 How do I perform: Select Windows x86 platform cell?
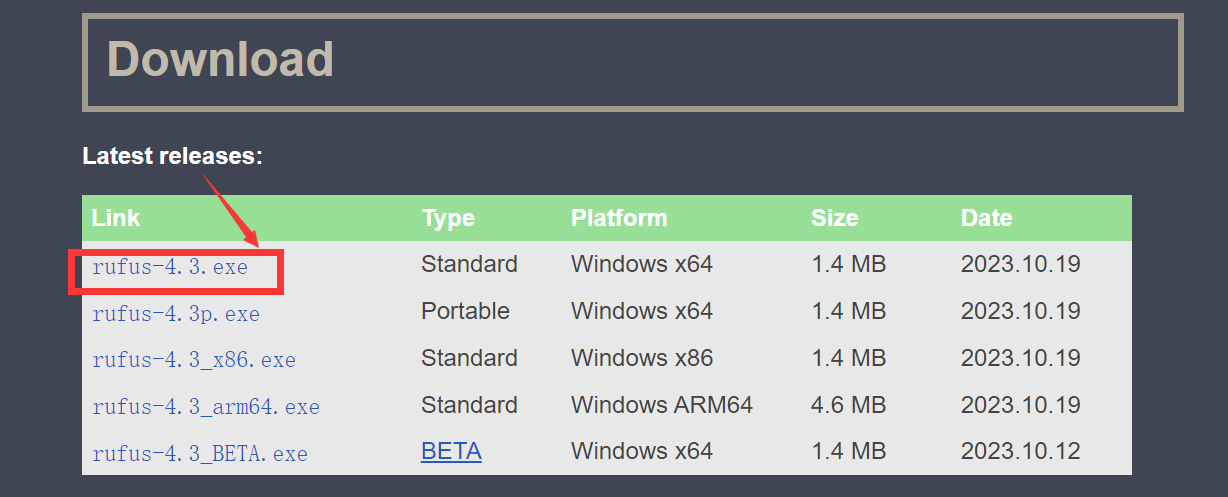pyautogui.click(x=642, y=358)
